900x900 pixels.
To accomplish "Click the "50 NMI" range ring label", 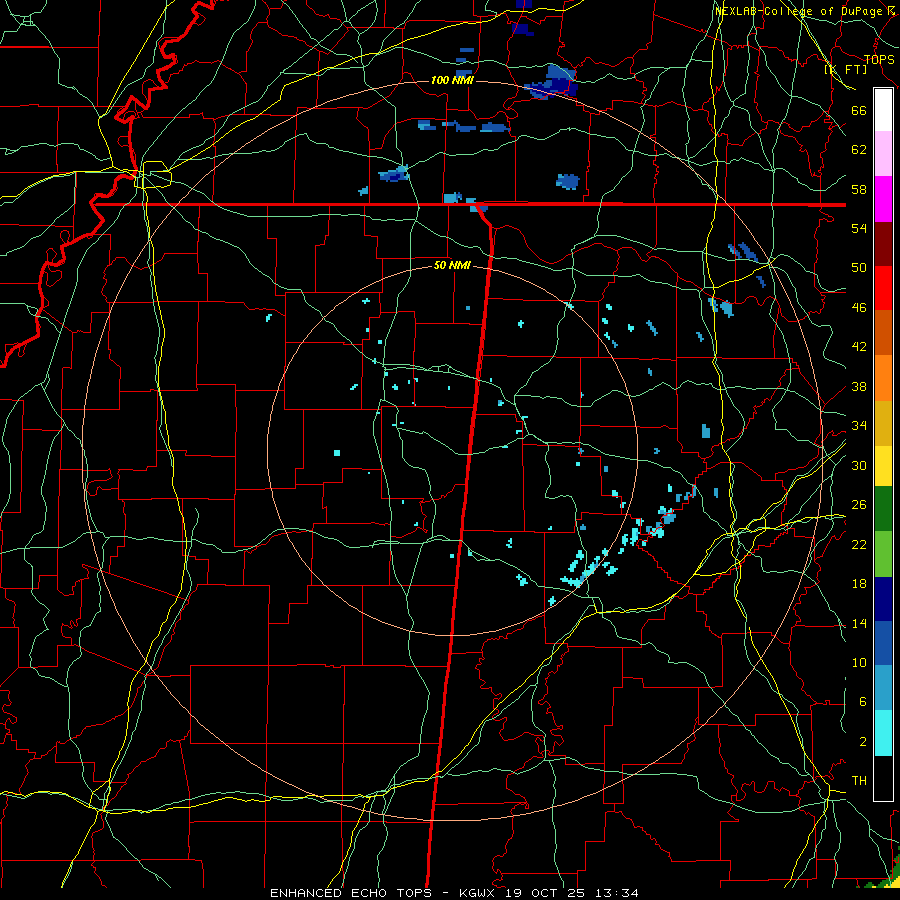I will click(452, 265).
